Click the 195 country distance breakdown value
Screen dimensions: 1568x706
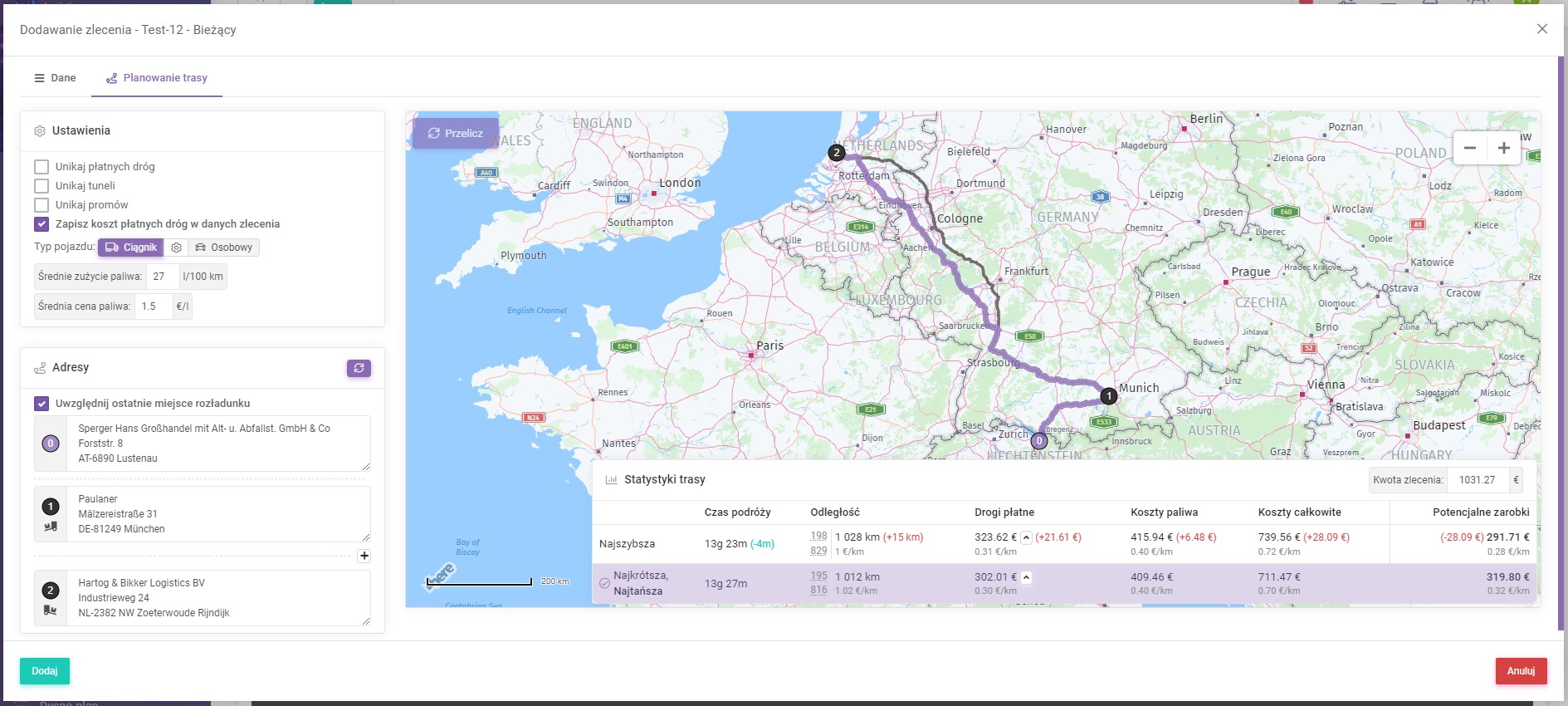click(818, 576)
